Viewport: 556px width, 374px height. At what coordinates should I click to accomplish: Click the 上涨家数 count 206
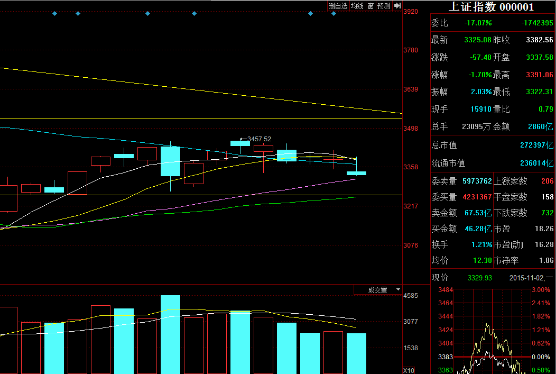point(547,181)
